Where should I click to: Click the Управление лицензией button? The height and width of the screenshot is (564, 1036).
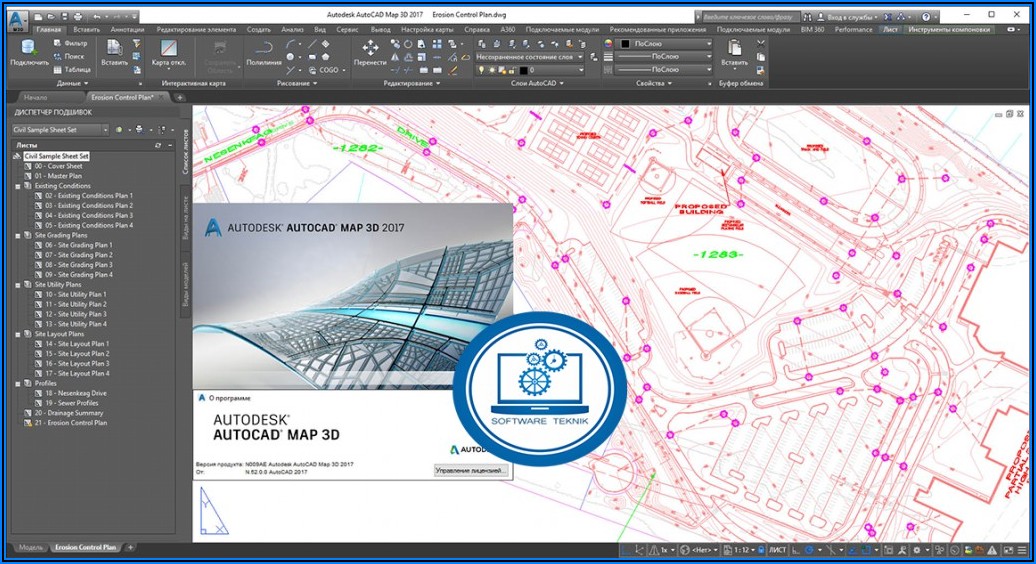click(471, 469)
